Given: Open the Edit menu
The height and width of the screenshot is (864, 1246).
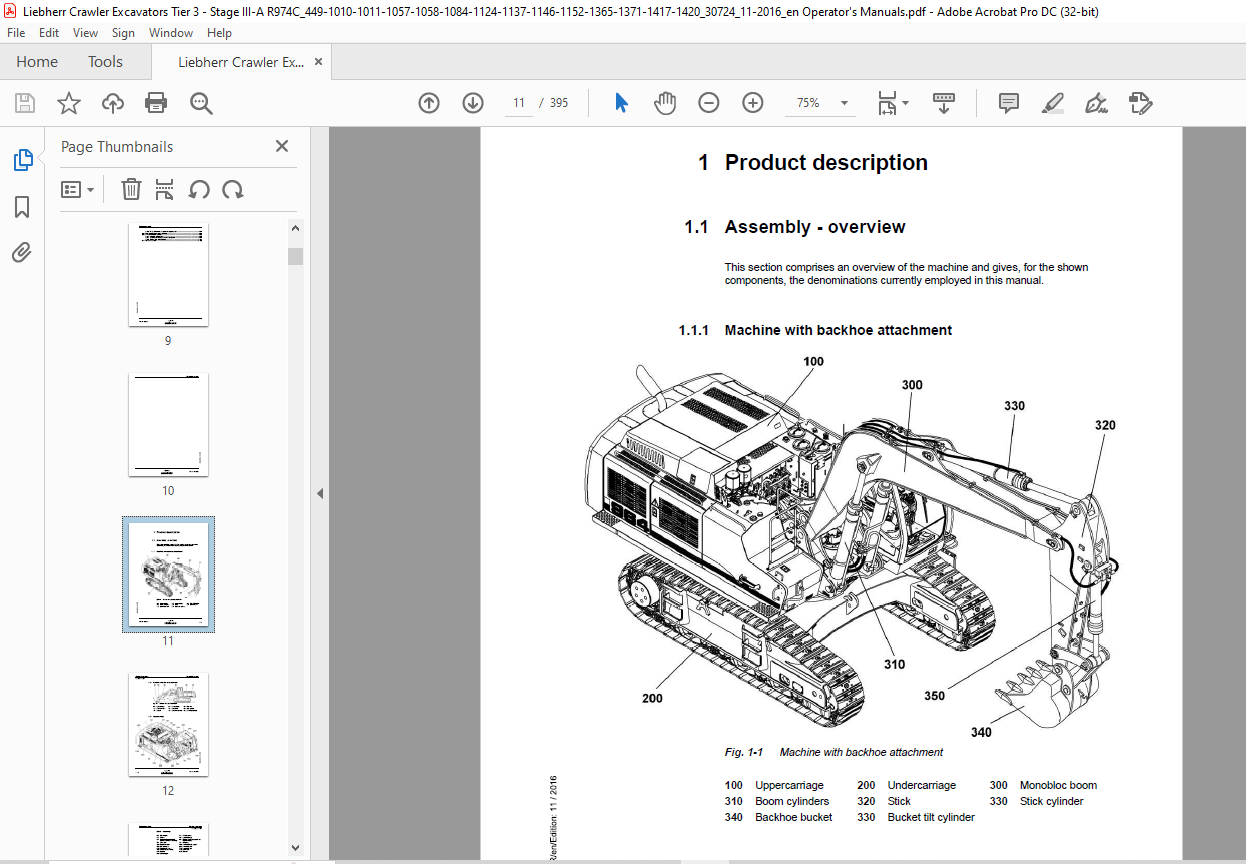Looking at the screenshot, I should tap(49, 33).
